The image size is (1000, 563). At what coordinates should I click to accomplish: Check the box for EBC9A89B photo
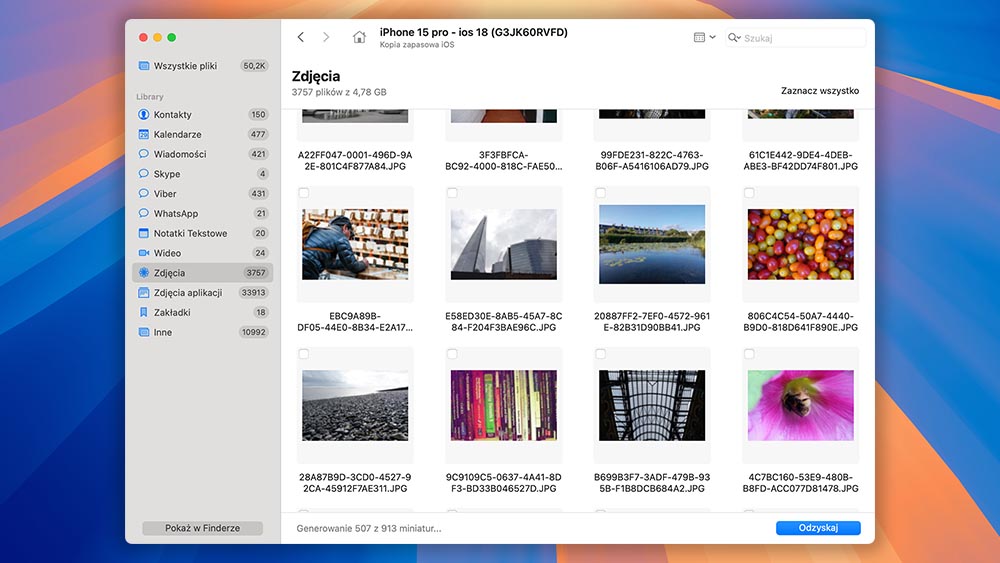[x=304, y=193]
